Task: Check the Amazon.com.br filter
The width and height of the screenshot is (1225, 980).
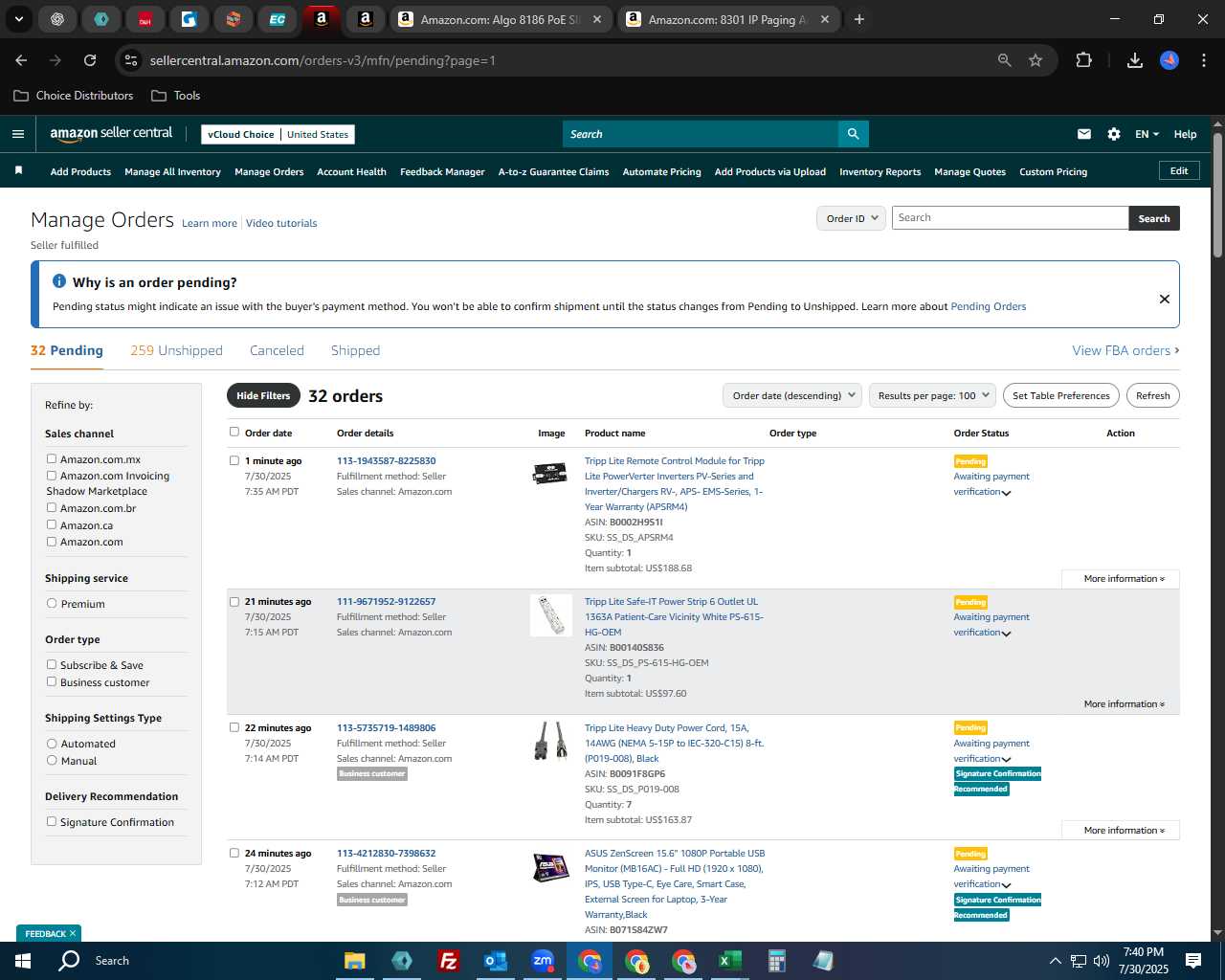Action: tap(52, 507)
